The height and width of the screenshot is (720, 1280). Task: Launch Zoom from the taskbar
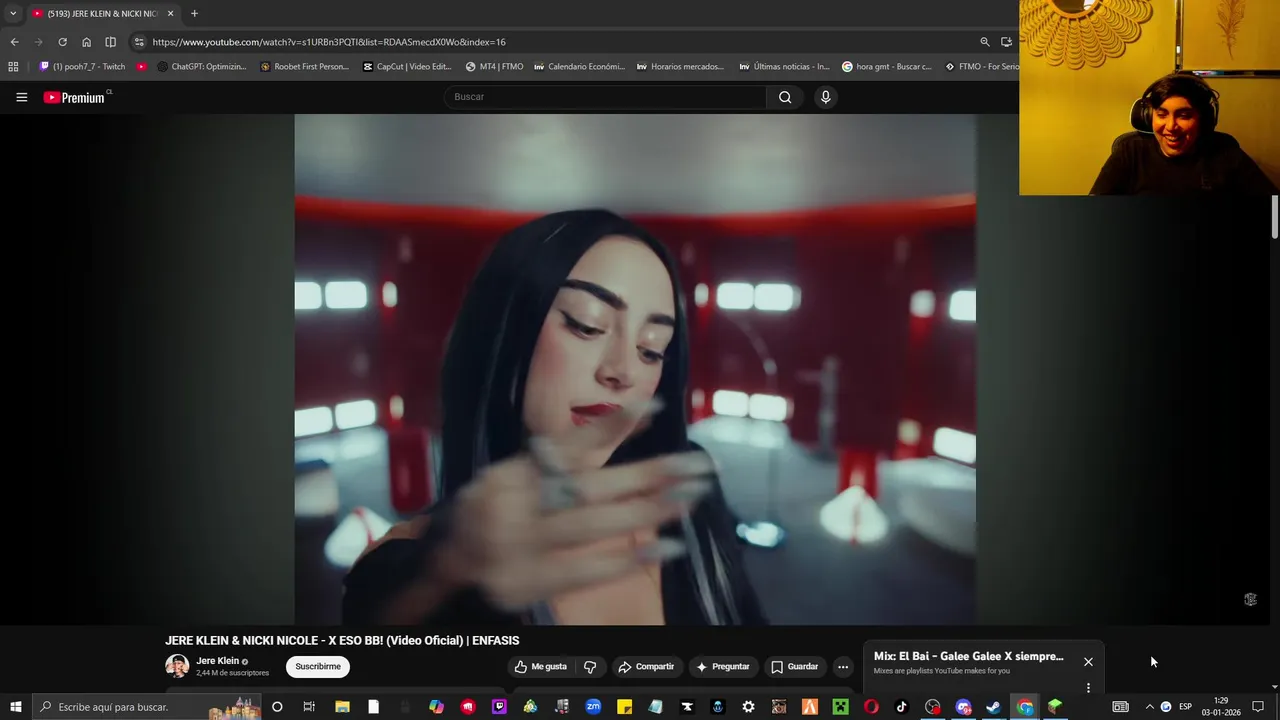click(593, 707)
